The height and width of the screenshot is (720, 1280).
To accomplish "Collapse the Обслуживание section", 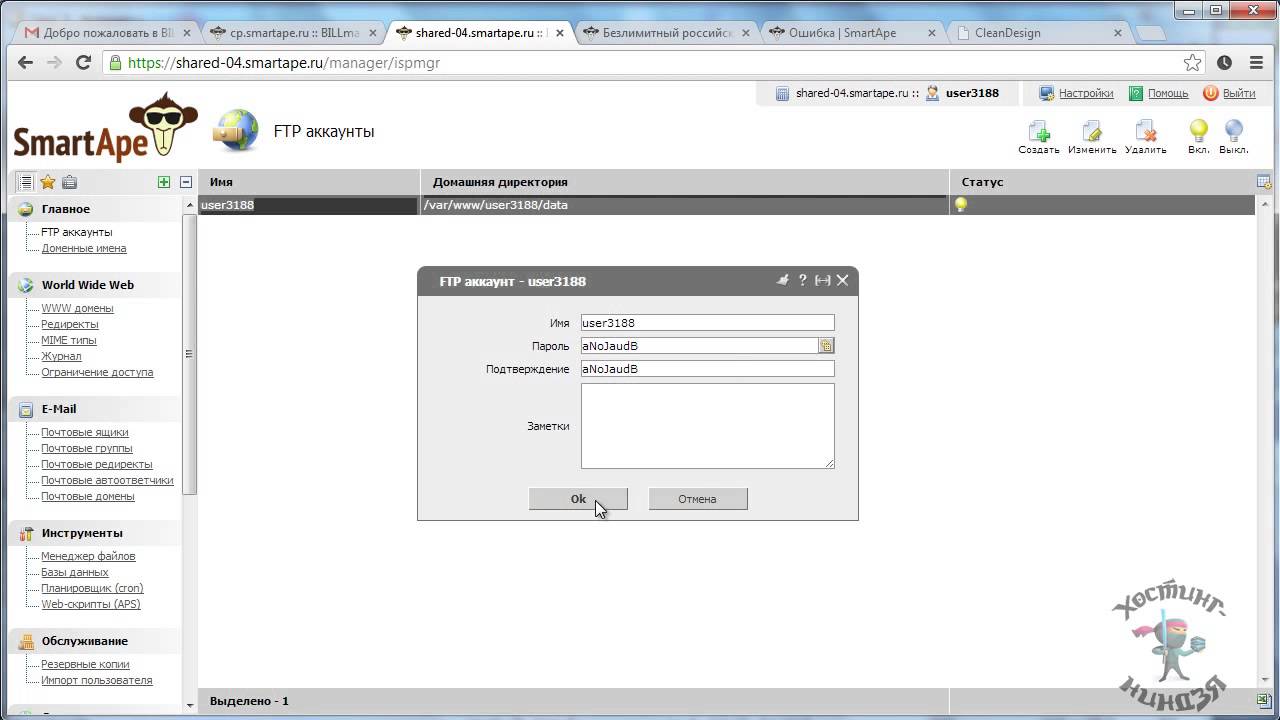I will pos(85,641).
